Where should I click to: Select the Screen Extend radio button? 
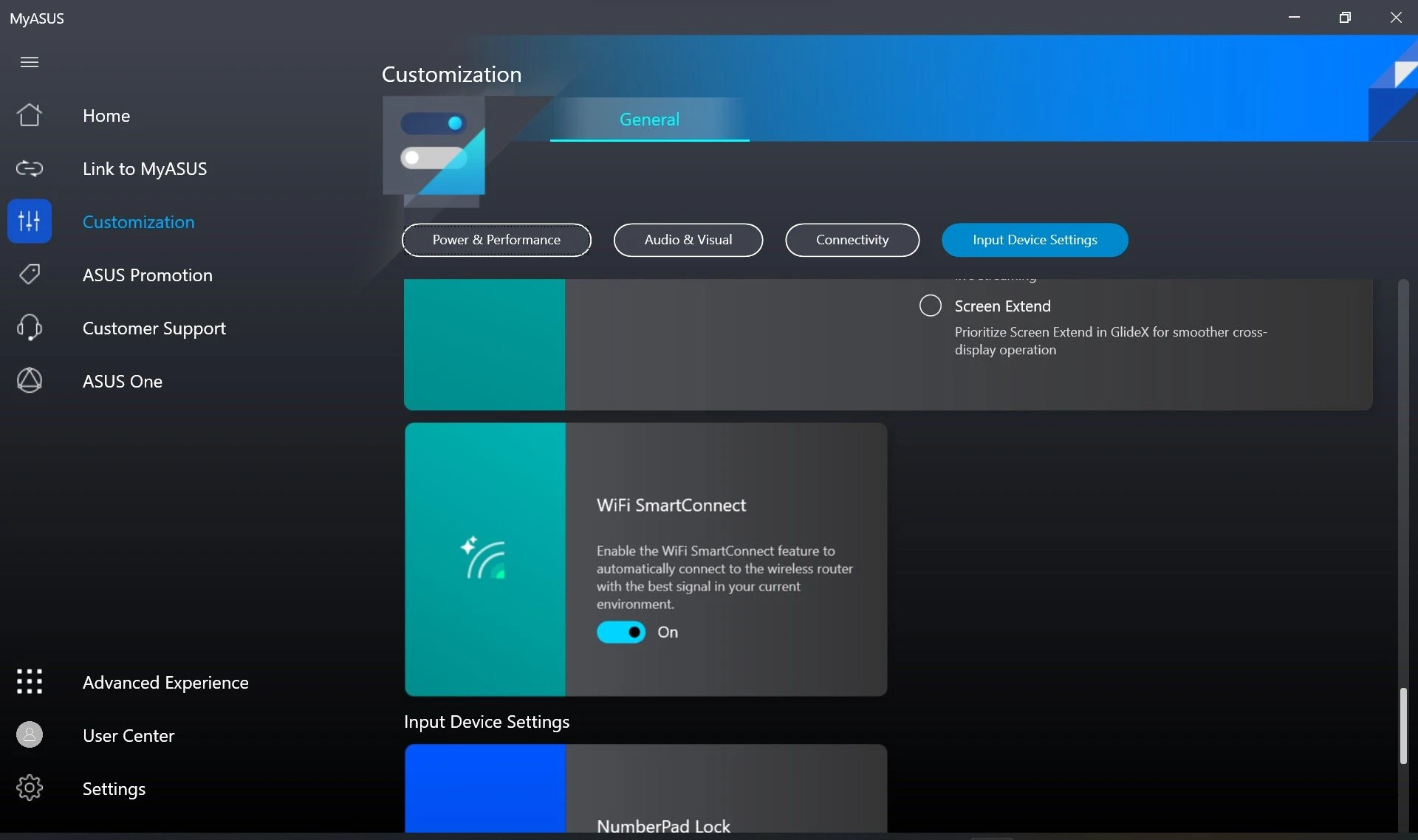(931, 306)
